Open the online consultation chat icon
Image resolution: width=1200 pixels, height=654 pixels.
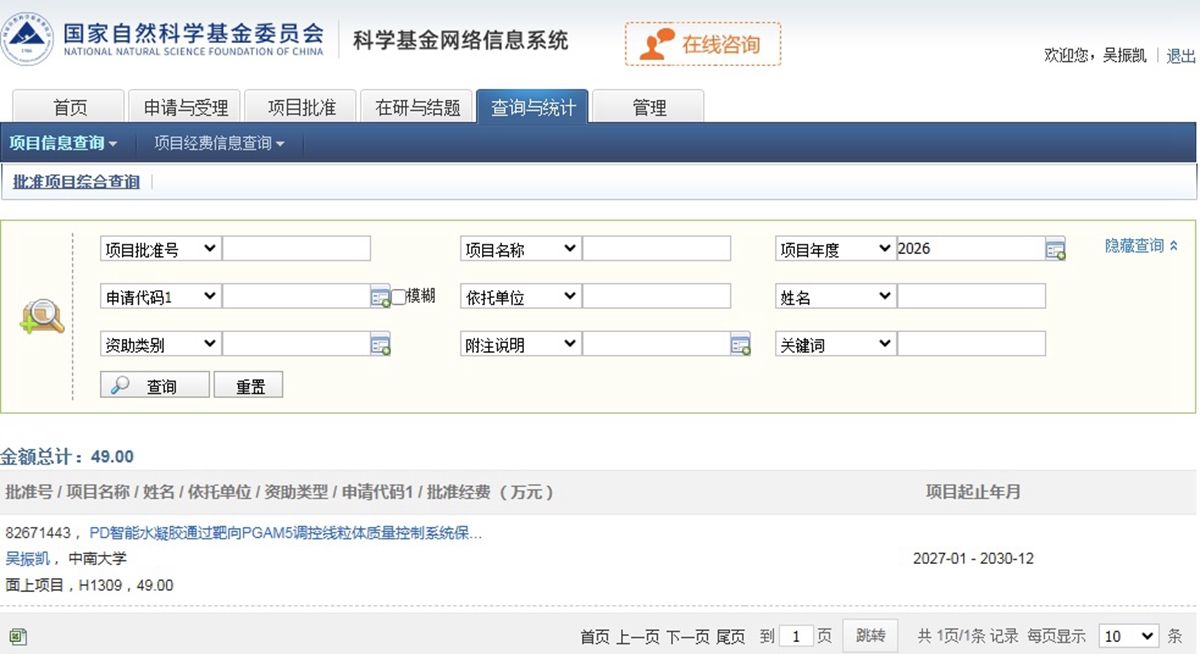(x=657, y=44)
